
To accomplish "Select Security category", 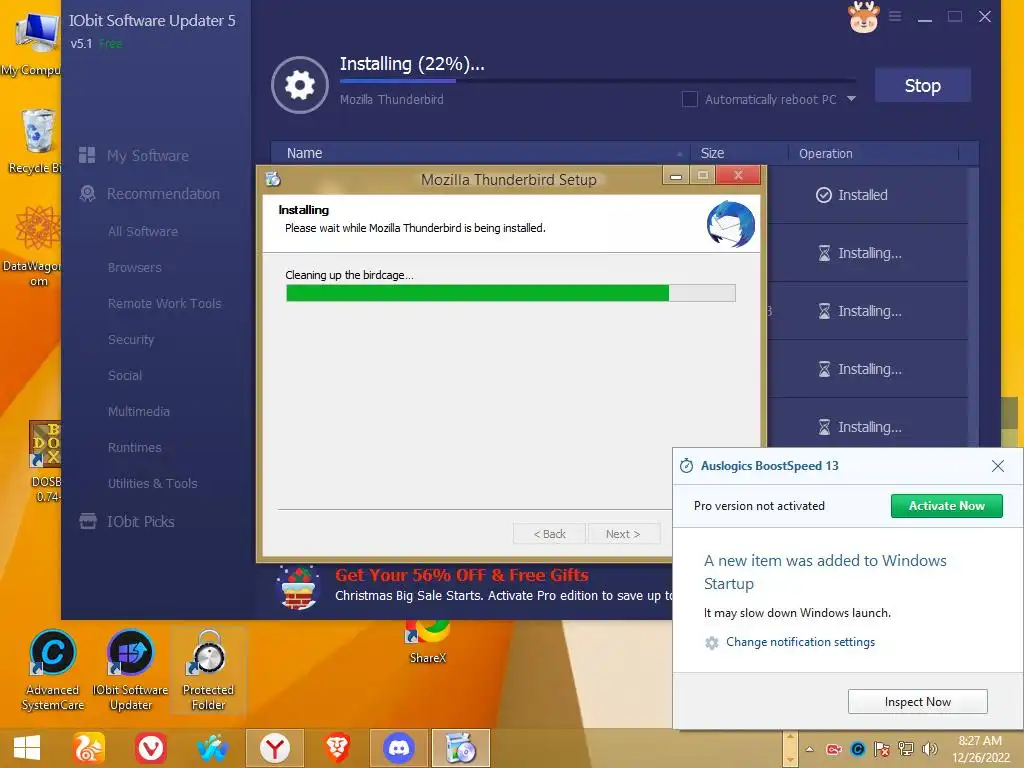I will [x=131, y=340].
